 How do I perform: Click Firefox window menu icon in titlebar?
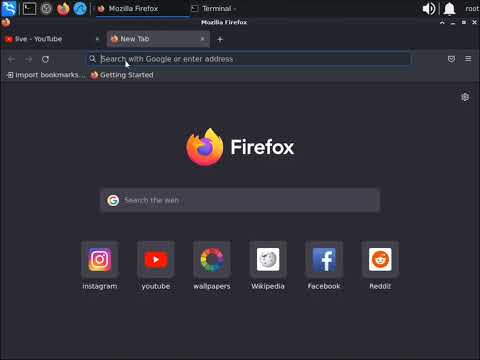[x=6, y=23]
